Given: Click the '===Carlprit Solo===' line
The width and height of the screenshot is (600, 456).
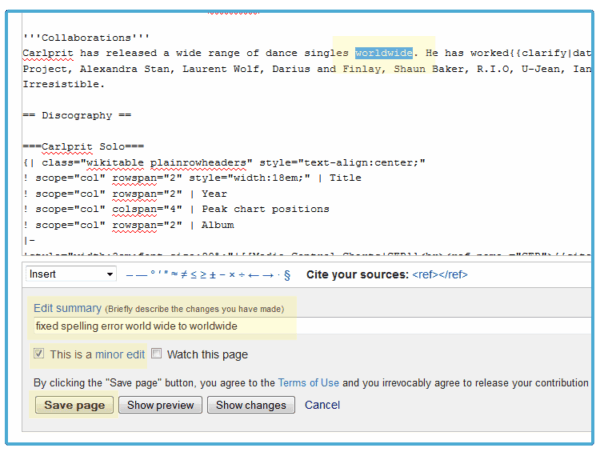Looking at the screenshot, I should [x=83, y=147].
